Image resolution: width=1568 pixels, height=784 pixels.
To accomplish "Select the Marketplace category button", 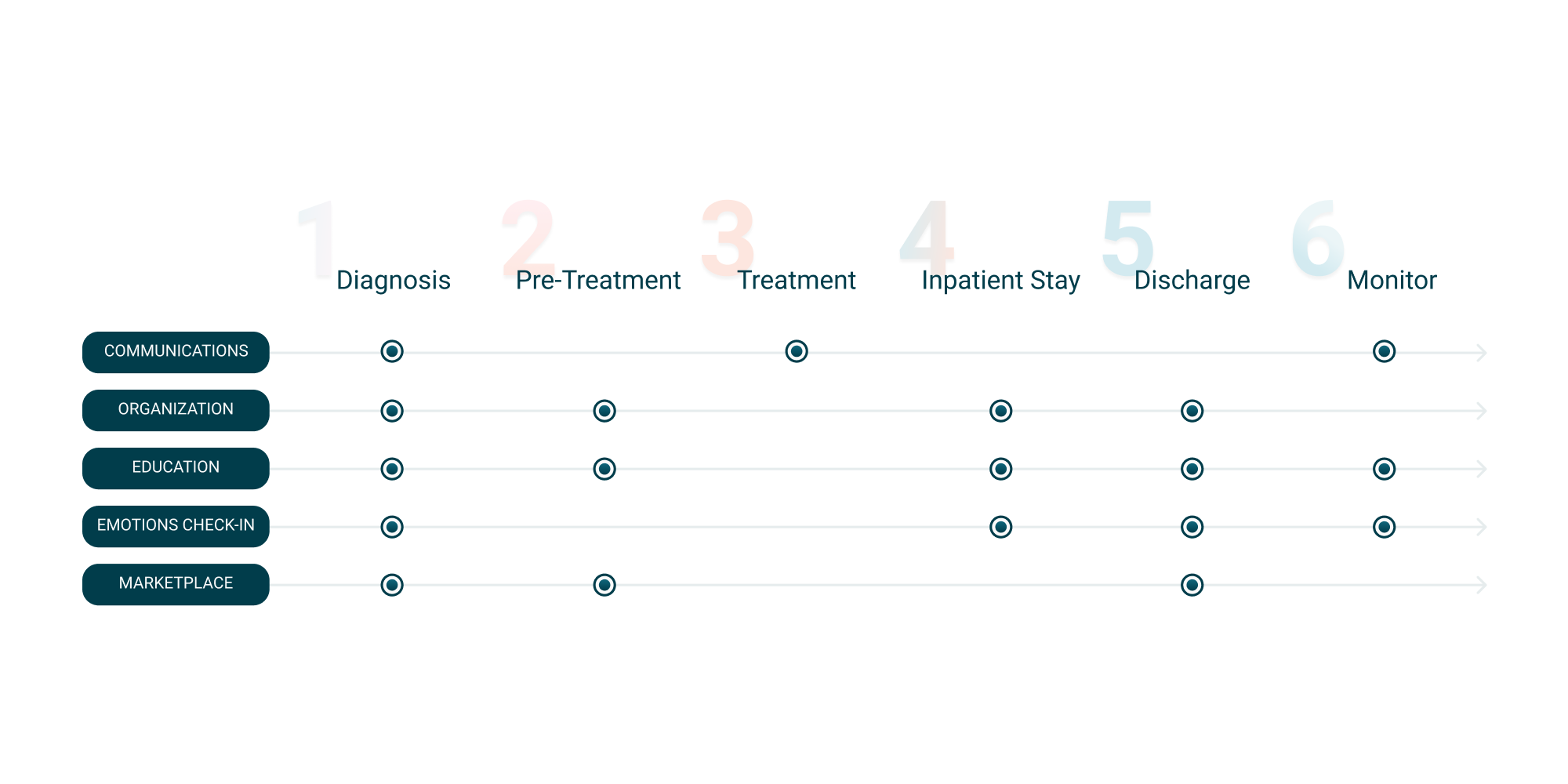I will click(x=176, y=584).
